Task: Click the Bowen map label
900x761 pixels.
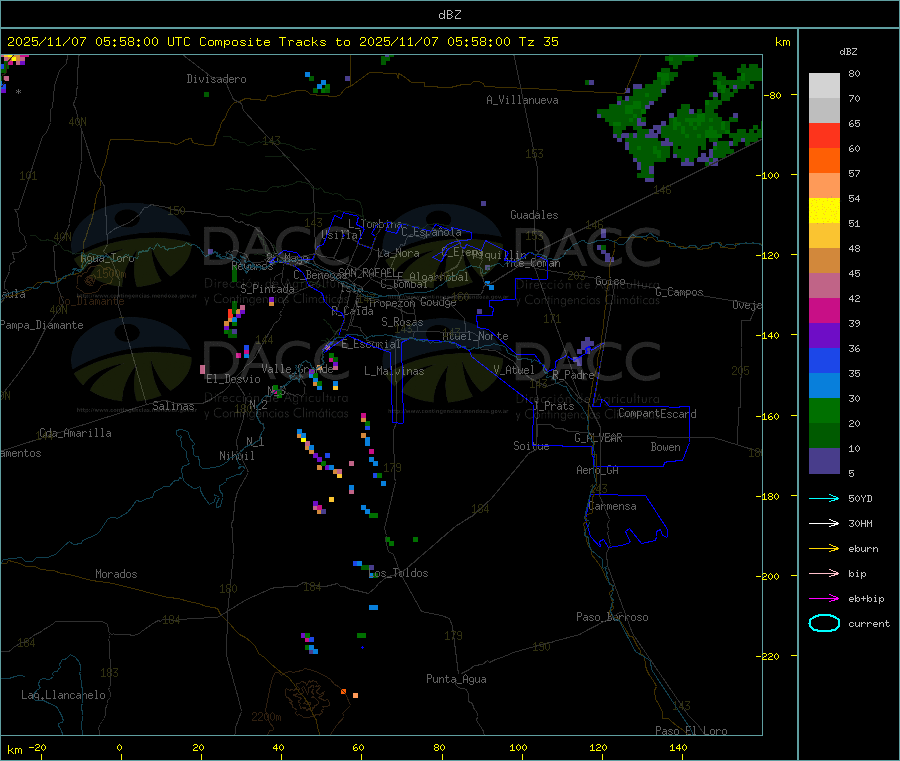Action: pos(665,447)
